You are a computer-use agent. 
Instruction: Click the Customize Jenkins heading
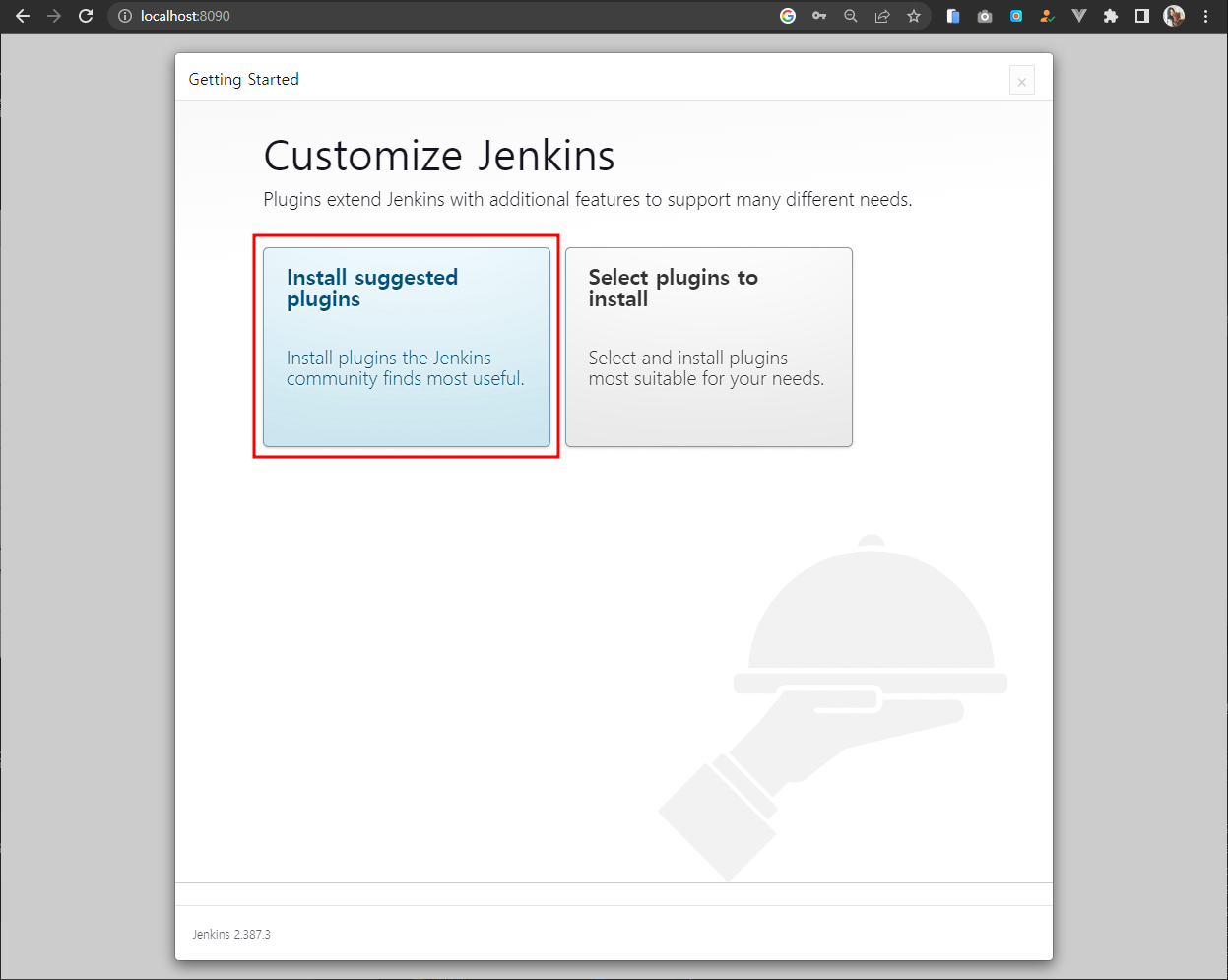[x=439, y=156]
